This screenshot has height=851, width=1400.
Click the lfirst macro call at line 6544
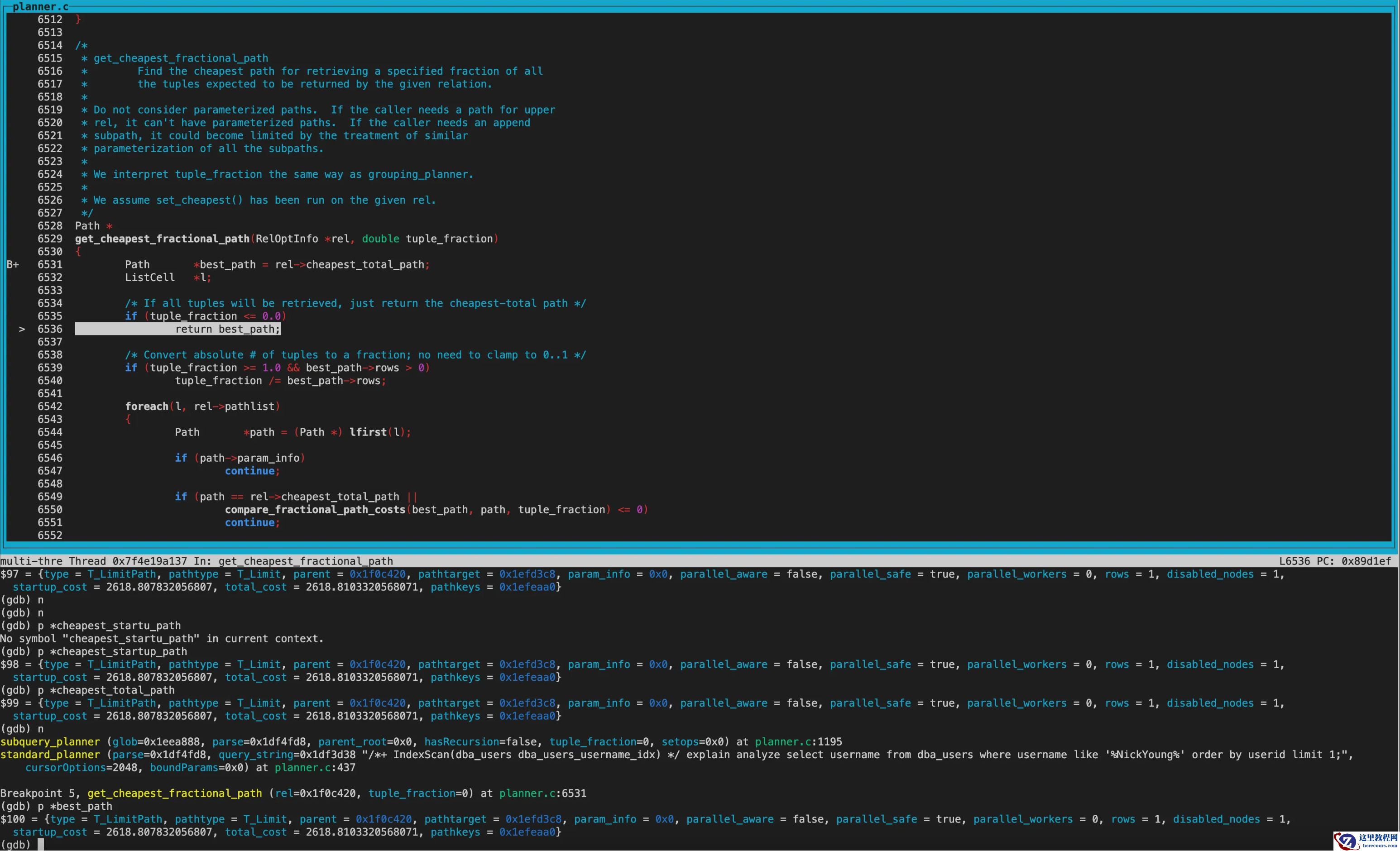368,432
